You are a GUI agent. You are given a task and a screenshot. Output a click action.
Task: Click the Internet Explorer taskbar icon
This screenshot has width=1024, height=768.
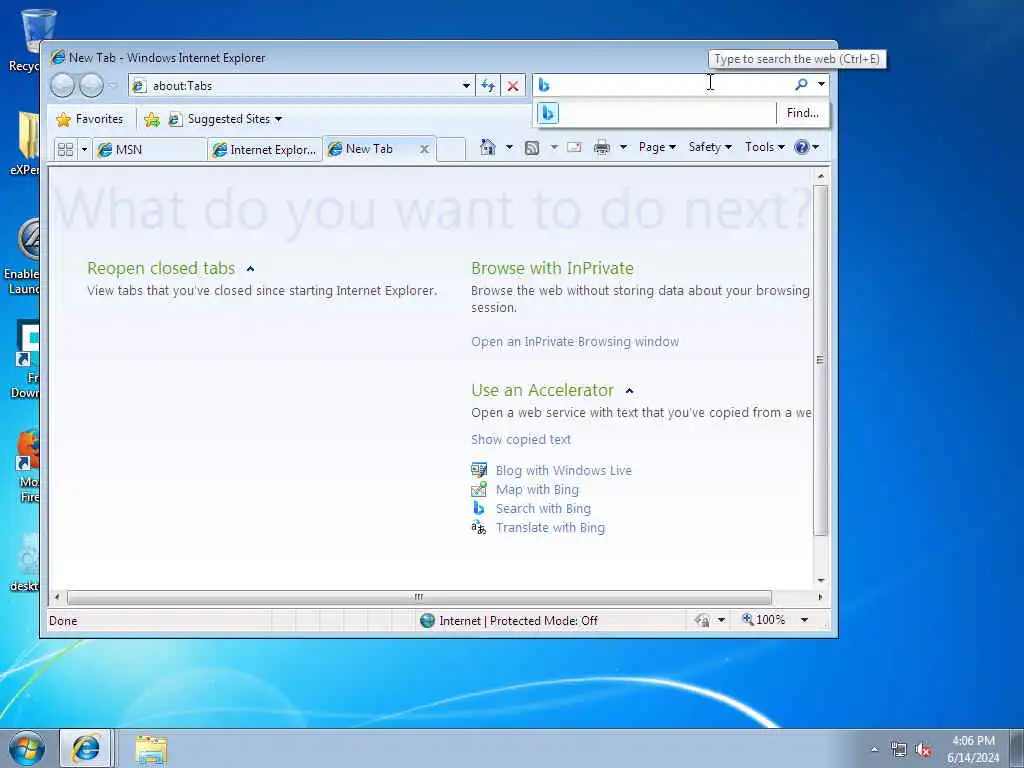(x=86, y=748)
